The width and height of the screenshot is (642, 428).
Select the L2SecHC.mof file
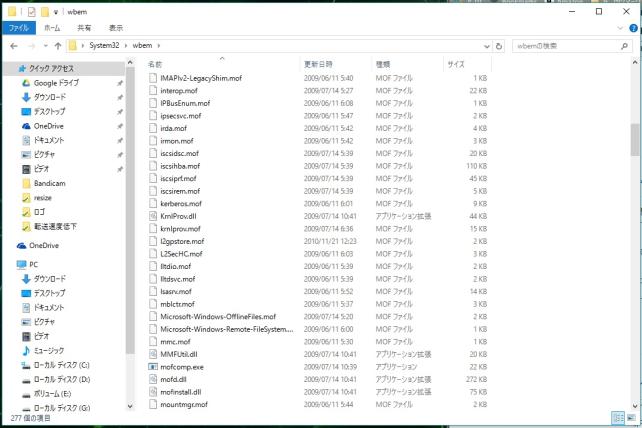pyautogui.click(x=181, y=254)
